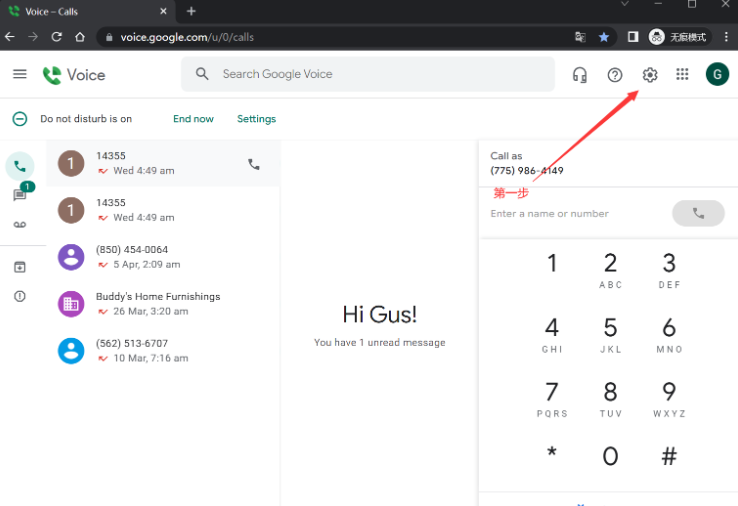Open the Settings gear icon

[650, 74]
